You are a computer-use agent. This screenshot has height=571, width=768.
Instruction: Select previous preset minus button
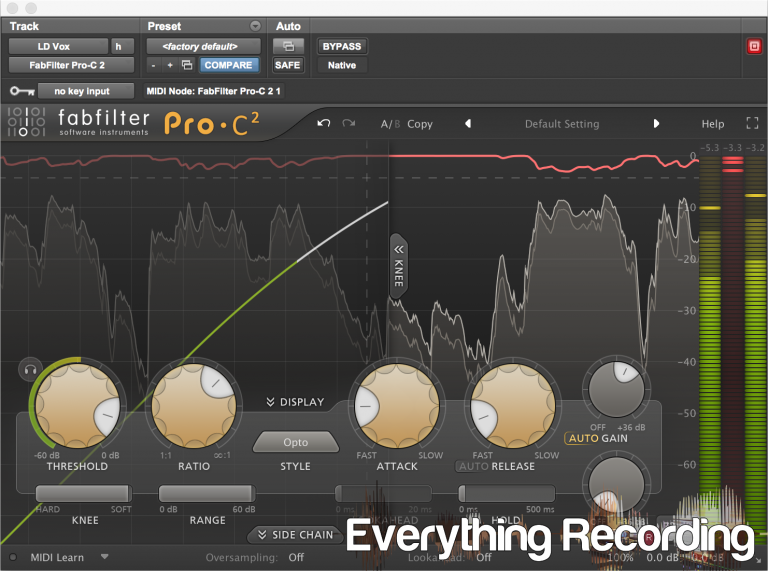tap(153, 65)
